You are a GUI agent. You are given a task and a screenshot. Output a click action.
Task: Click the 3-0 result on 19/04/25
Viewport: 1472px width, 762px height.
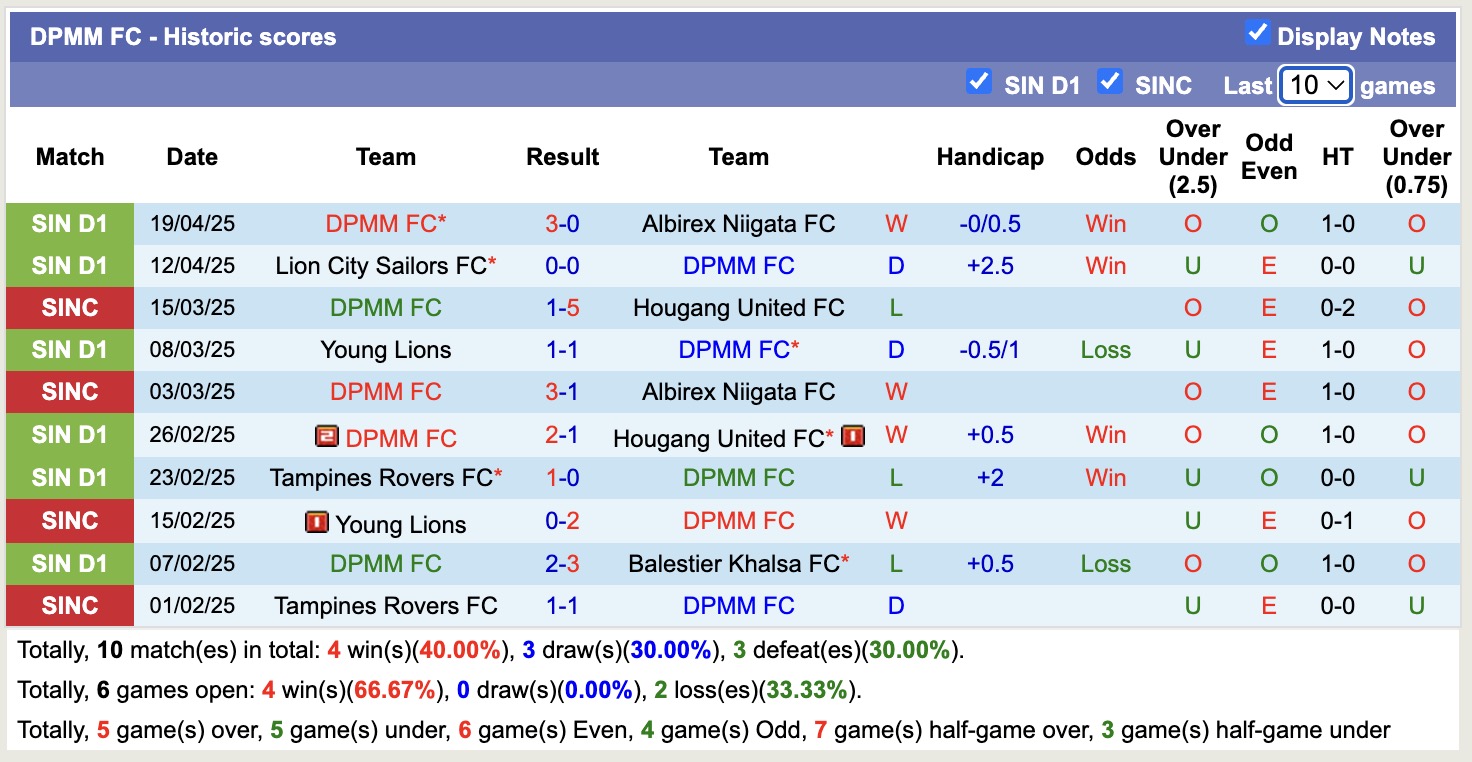pyautogui.click(x=563, y=224)
